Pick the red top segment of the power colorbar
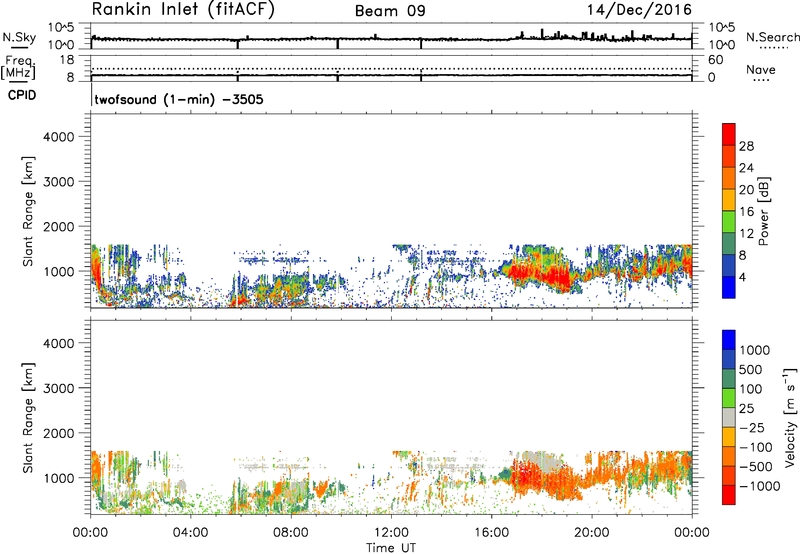 [729, 134]
